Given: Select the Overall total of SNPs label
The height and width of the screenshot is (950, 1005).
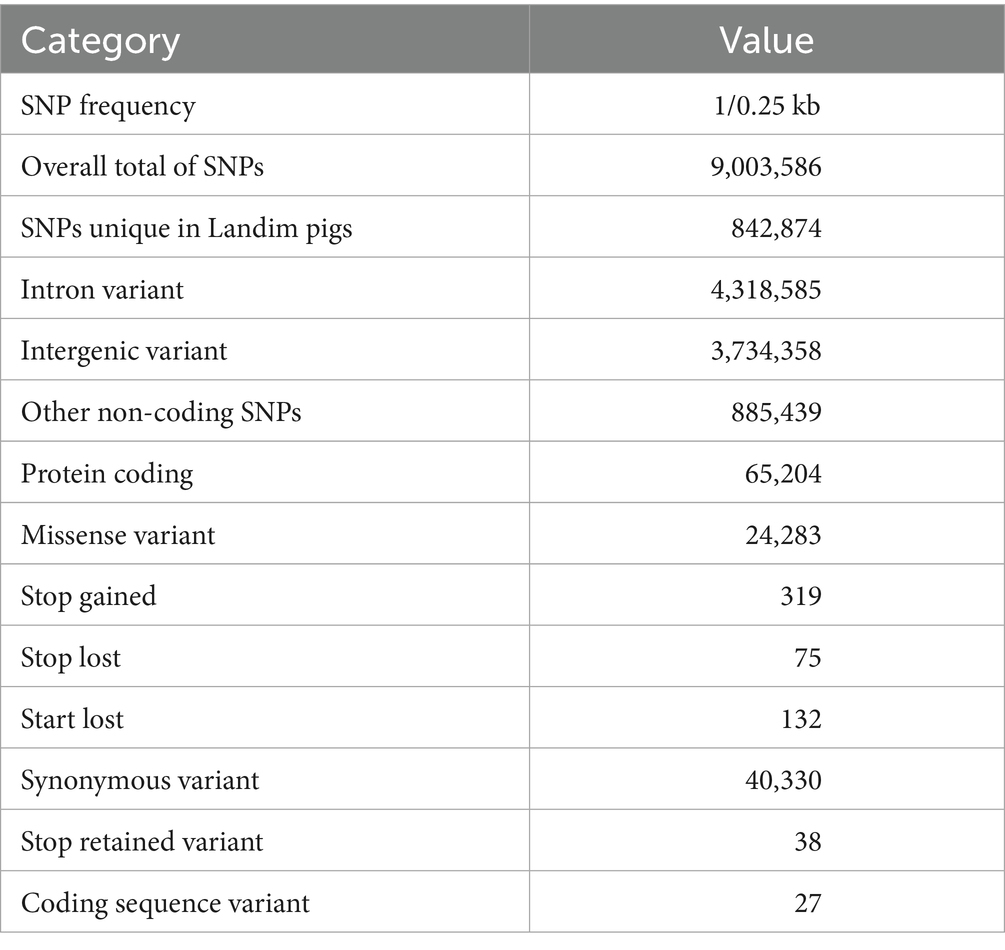Looking at the screenshot, I should (142, 167).
